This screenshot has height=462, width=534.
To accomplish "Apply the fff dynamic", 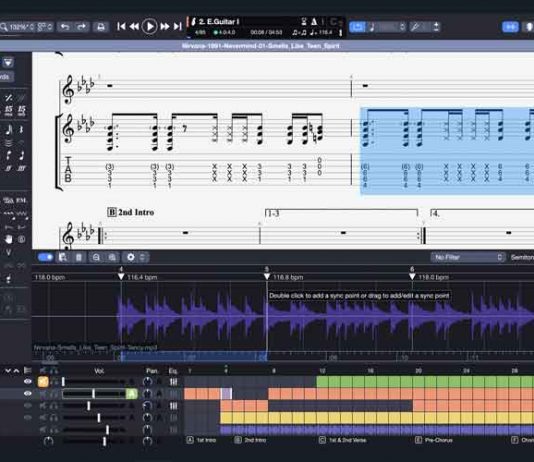I will (21, 168).
